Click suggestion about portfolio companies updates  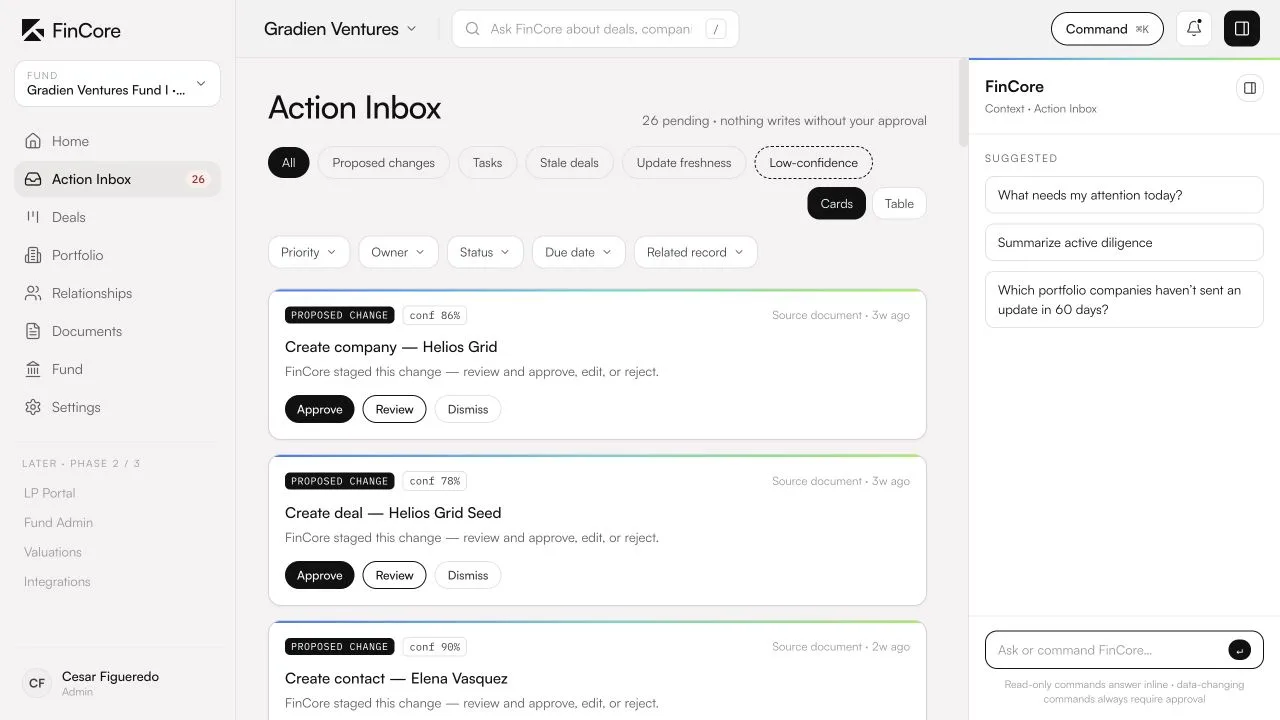[x=1124, y=300]
